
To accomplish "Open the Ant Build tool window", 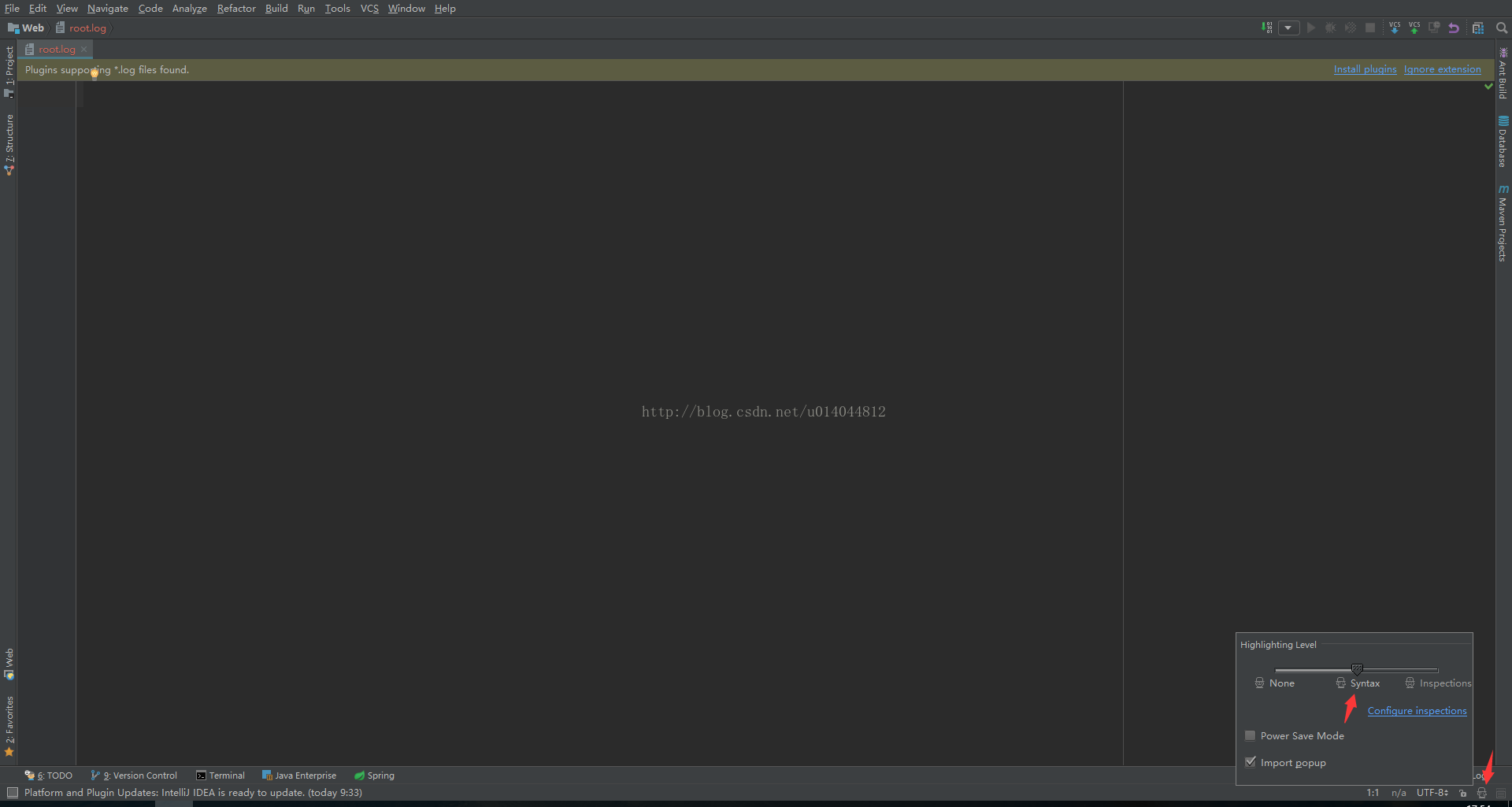I will pyautogui.click(x=1503, y=73).
